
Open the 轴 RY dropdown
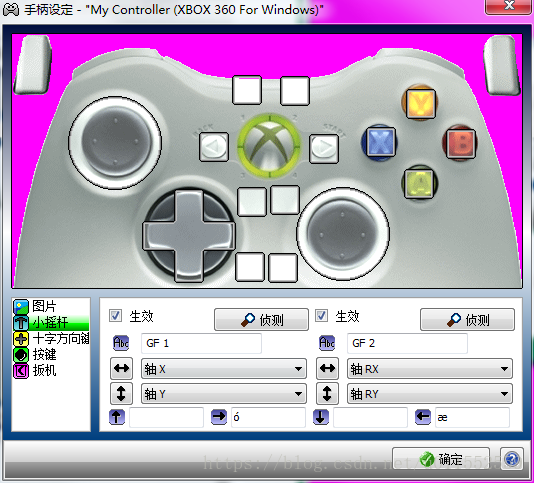click(x=430, y=394)
